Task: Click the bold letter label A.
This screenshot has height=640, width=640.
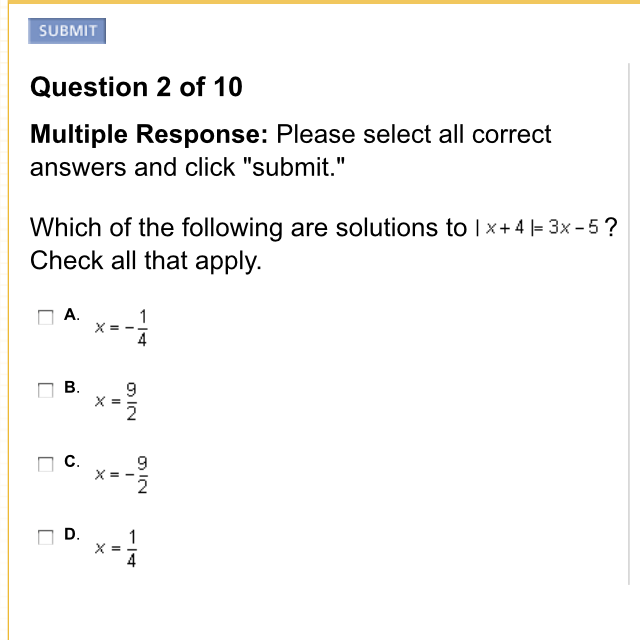Action: tap(71, 315)
